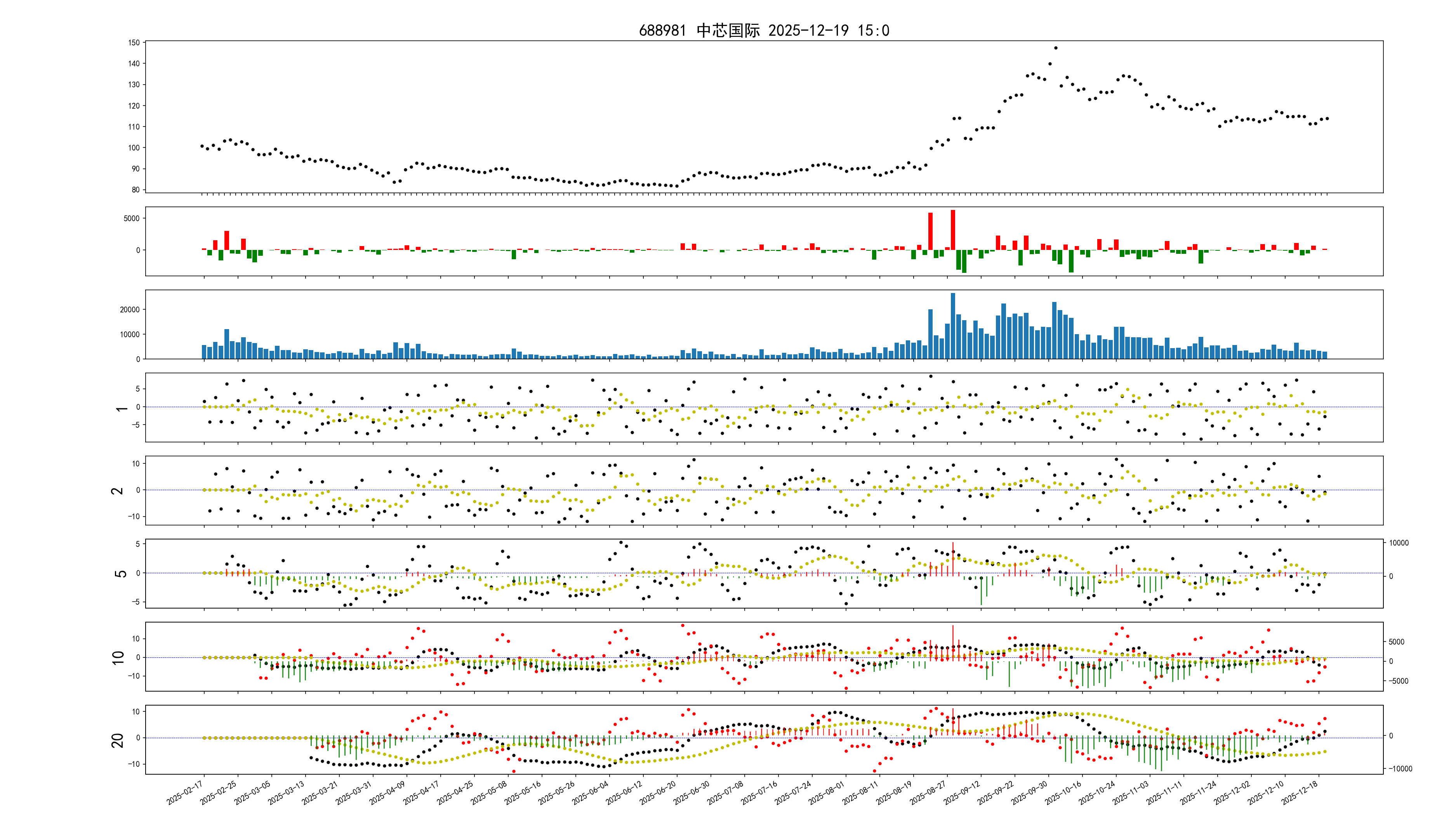
Task: Click the 150 tick on price axis
Action: 134,42
